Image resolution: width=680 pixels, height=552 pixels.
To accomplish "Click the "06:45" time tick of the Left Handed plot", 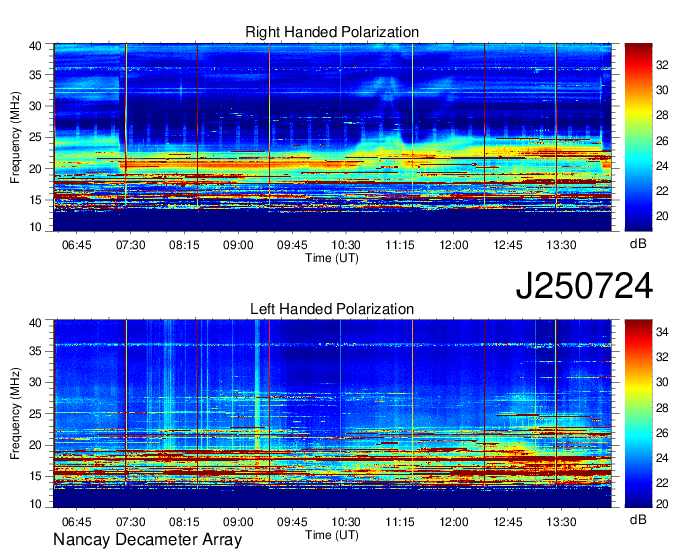I will [77, 522].
